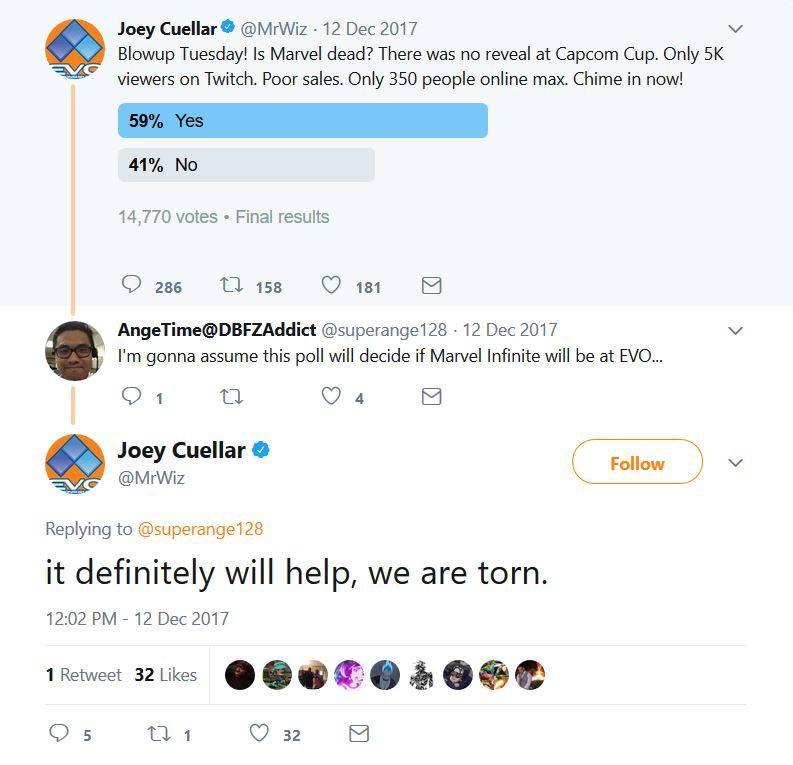Open superange128's profile photo
Viewport: 793px width, 765px height.
pos(75,350)
